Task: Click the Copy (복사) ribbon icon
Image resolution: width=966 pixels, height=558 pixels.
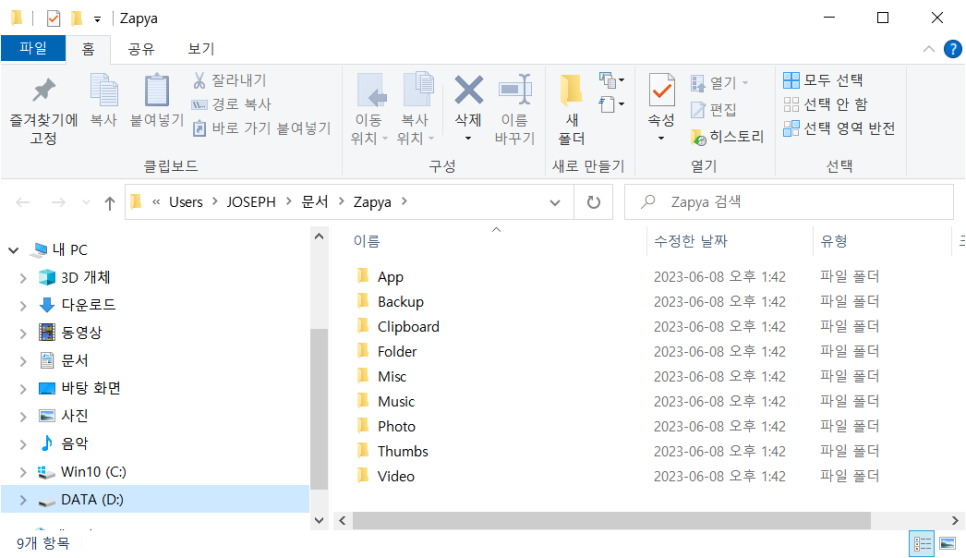Action: coord(104,90)
